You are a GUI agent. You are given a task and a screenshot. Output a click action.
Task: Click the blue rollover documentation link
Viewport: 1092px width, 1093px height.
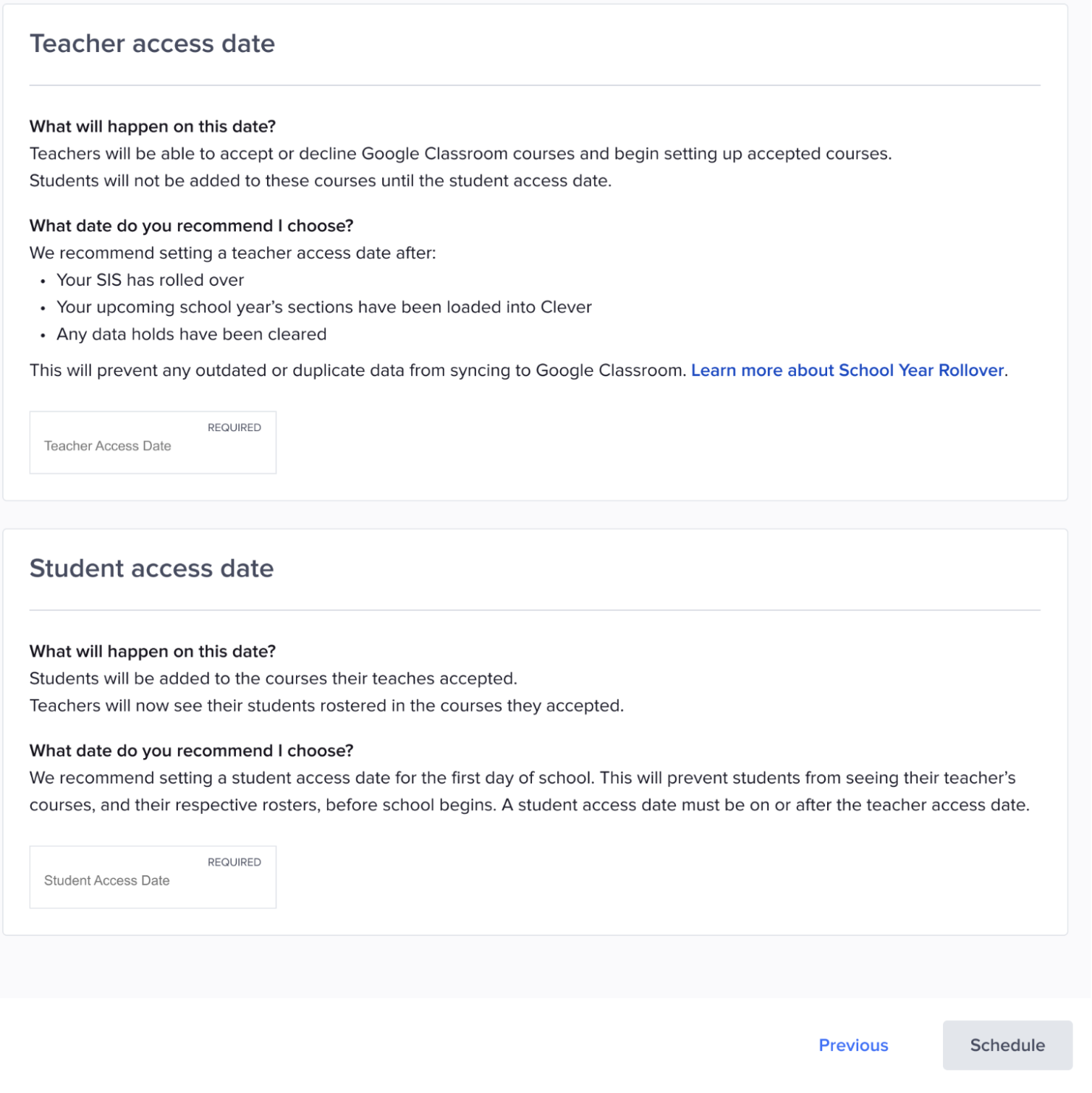tap(847, 370)
